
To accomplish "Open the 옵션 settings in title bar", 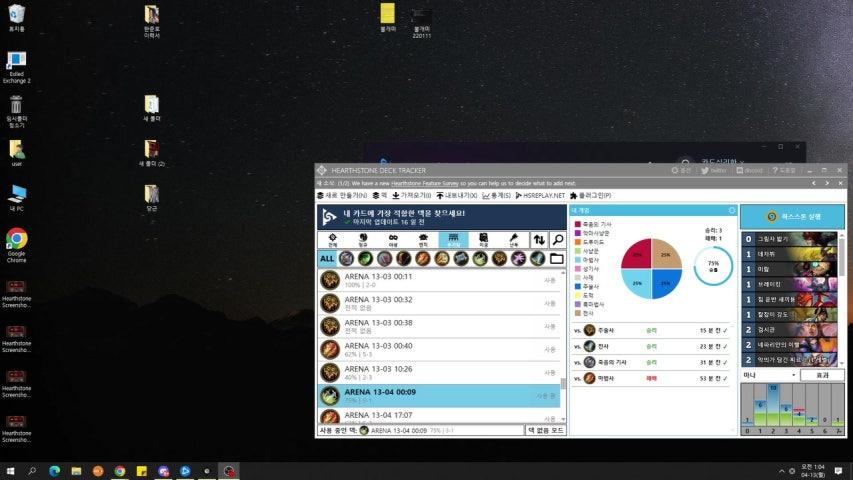I will (680, 171).
